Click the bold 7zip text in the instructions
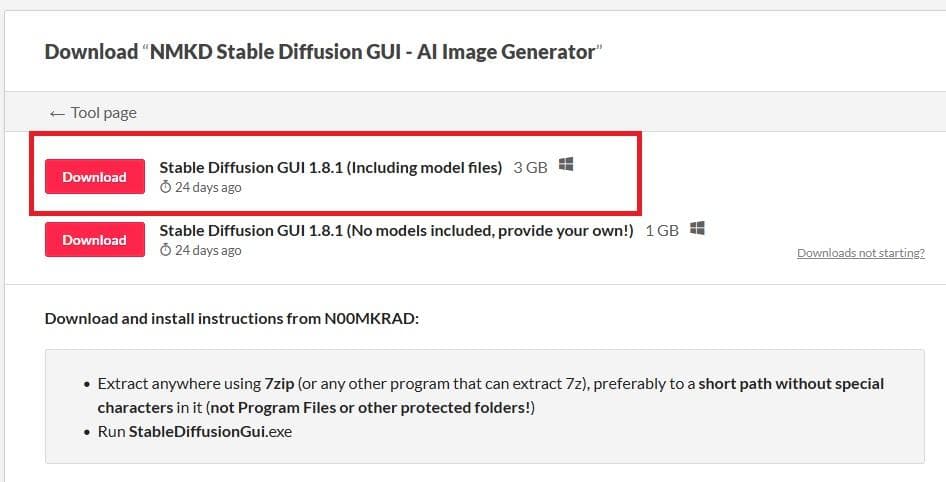This screenshot has width=946, height=482. [277, 384]
